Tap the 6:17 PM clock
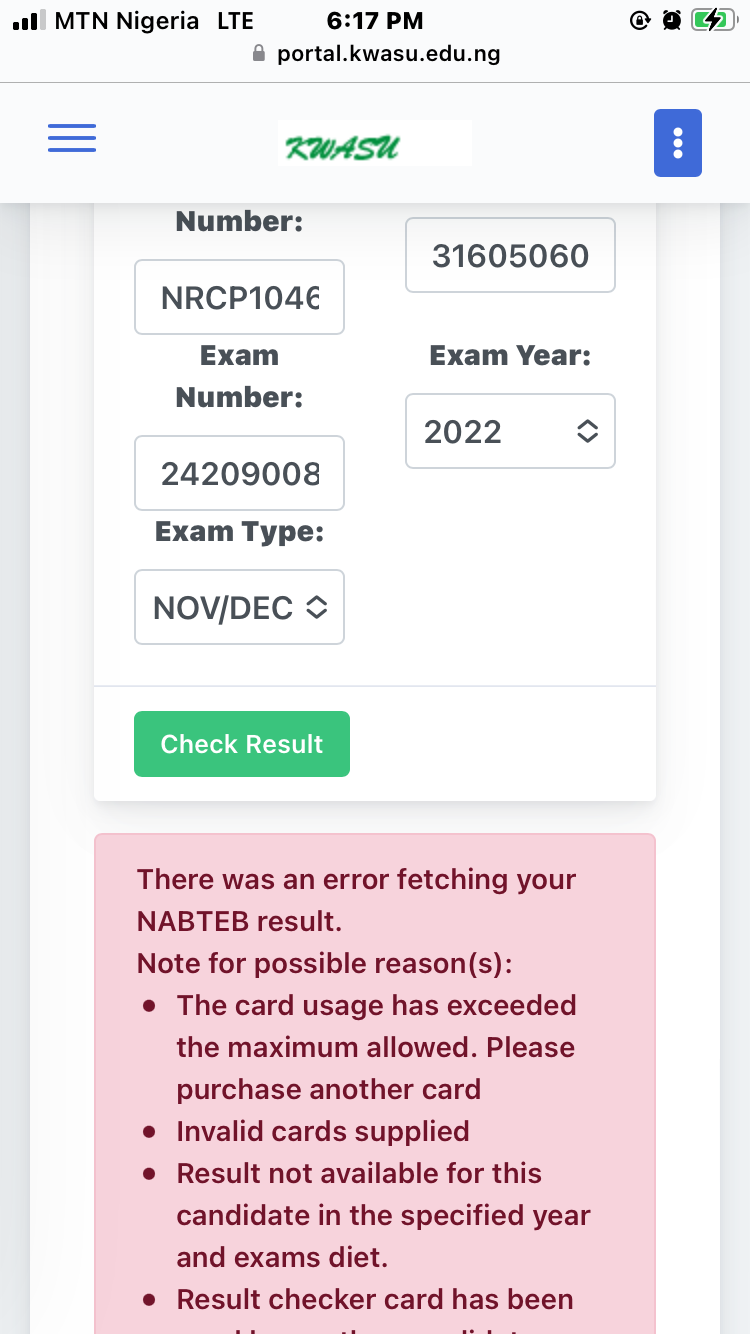The image size is (750, 1334). [x=375, y=20]
